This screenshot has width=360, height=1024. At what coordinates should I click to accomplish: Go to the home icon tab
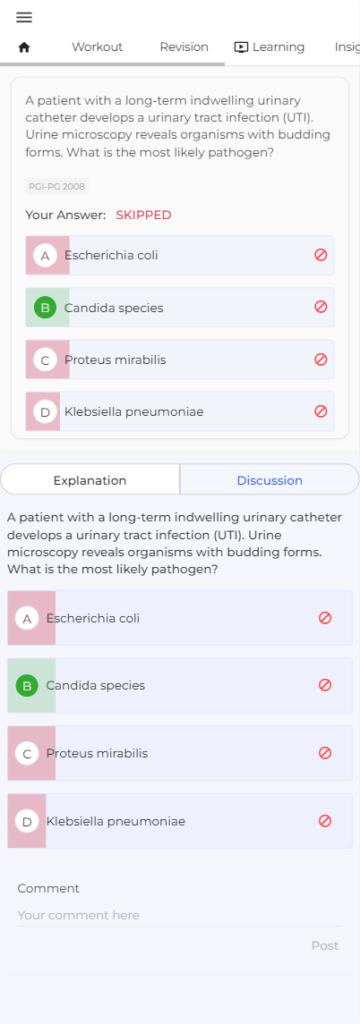point(24,47)
